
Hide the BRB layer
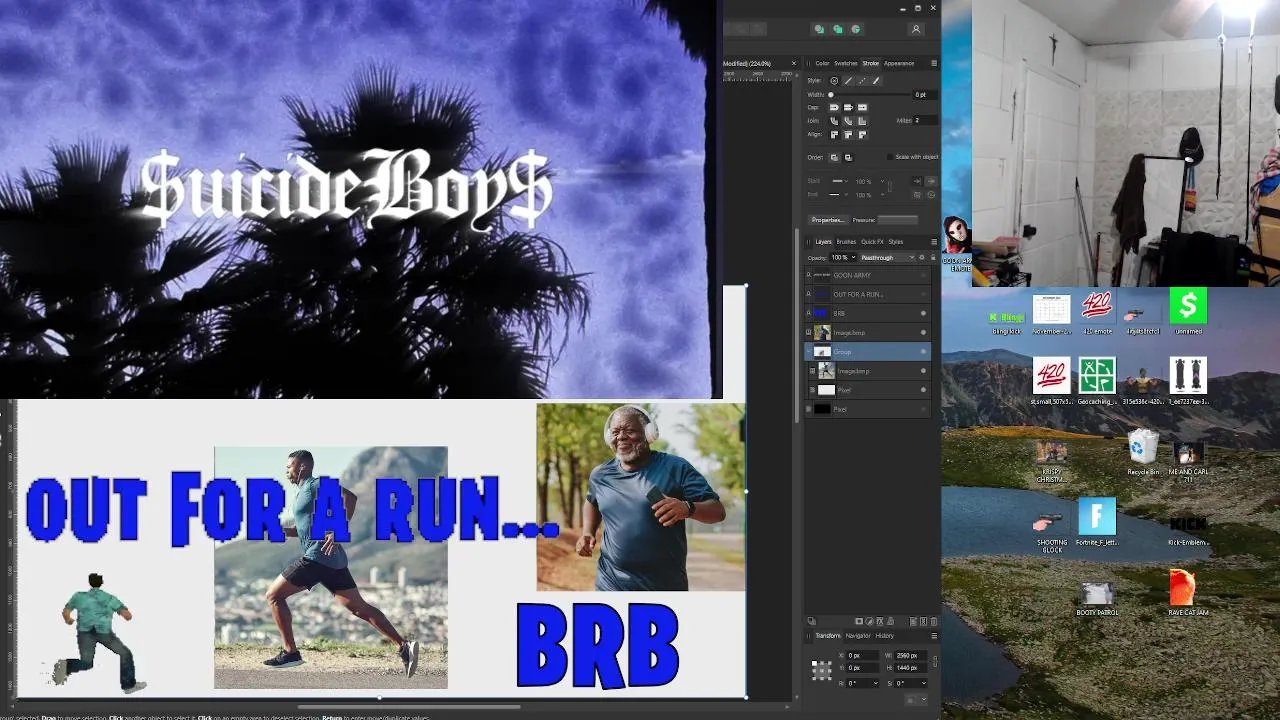(923, 313)
